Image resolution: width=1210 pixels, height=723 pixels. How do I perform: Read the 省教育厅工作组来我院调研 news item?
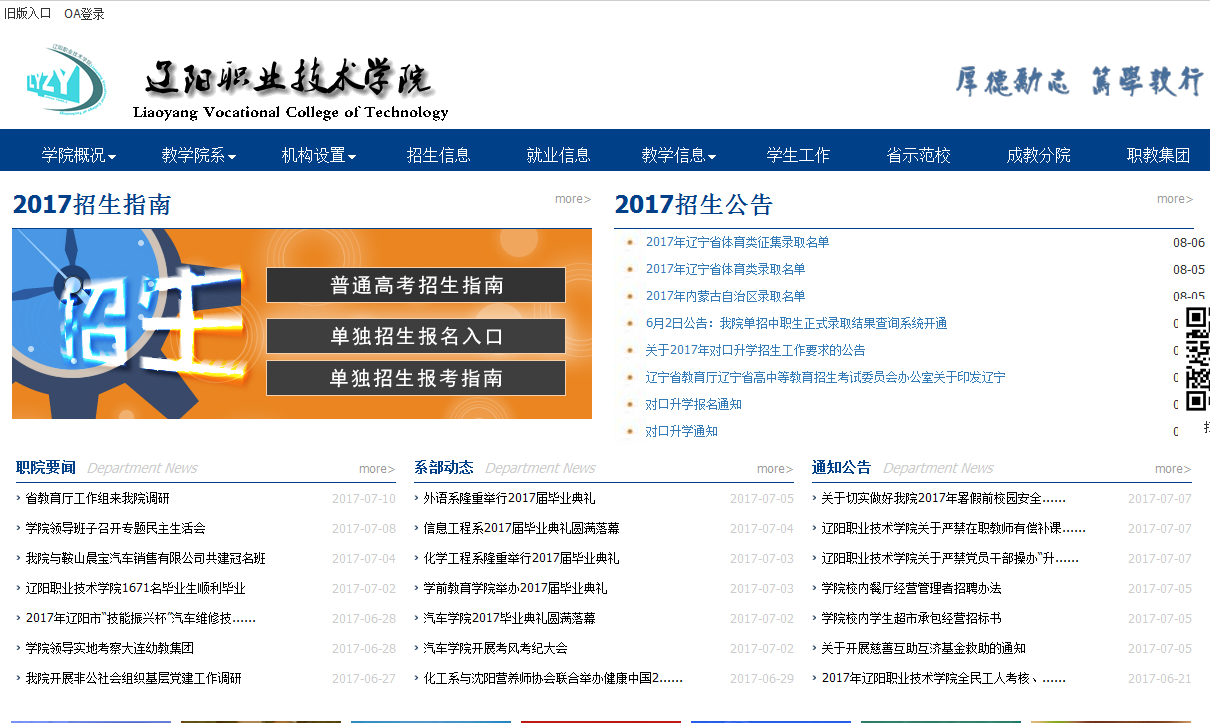pos(97,498)
